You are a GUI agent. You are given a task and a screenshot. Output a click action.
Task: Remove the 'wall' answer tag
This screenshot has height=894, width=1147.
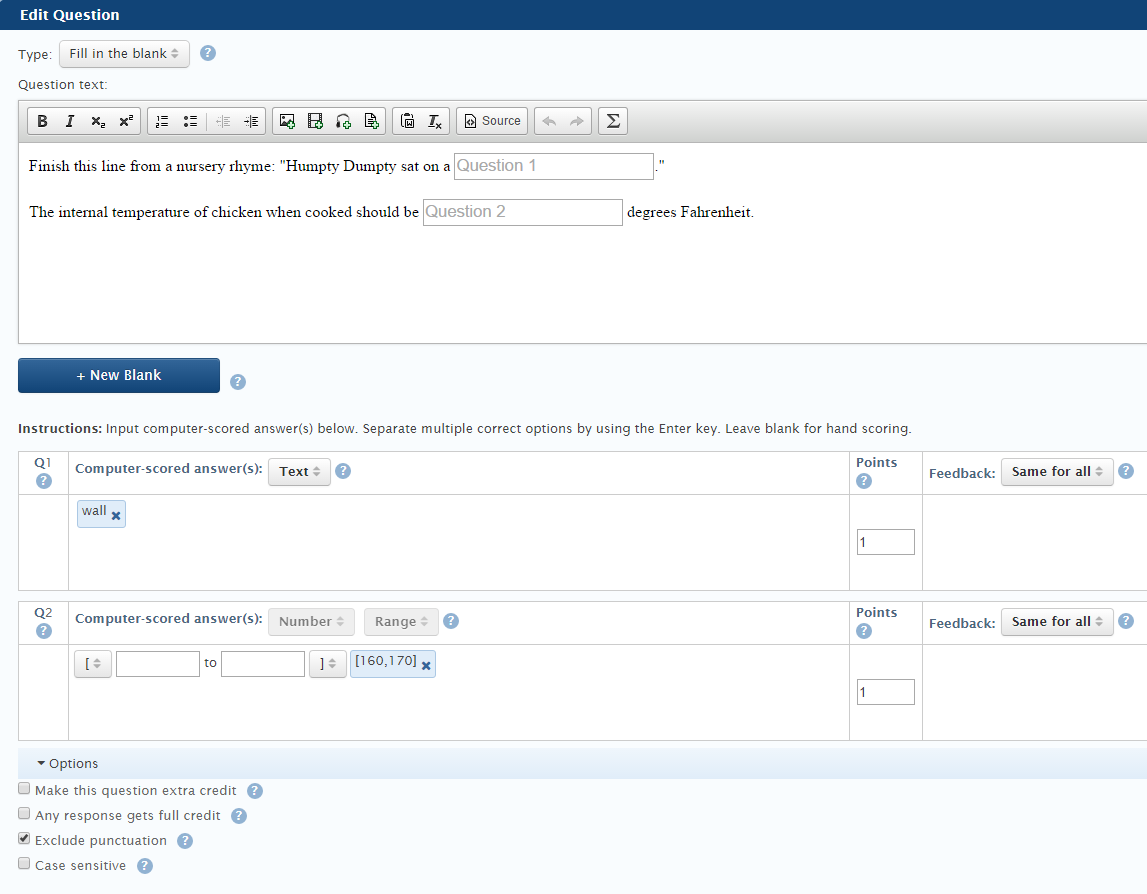[x=116, y=515]
